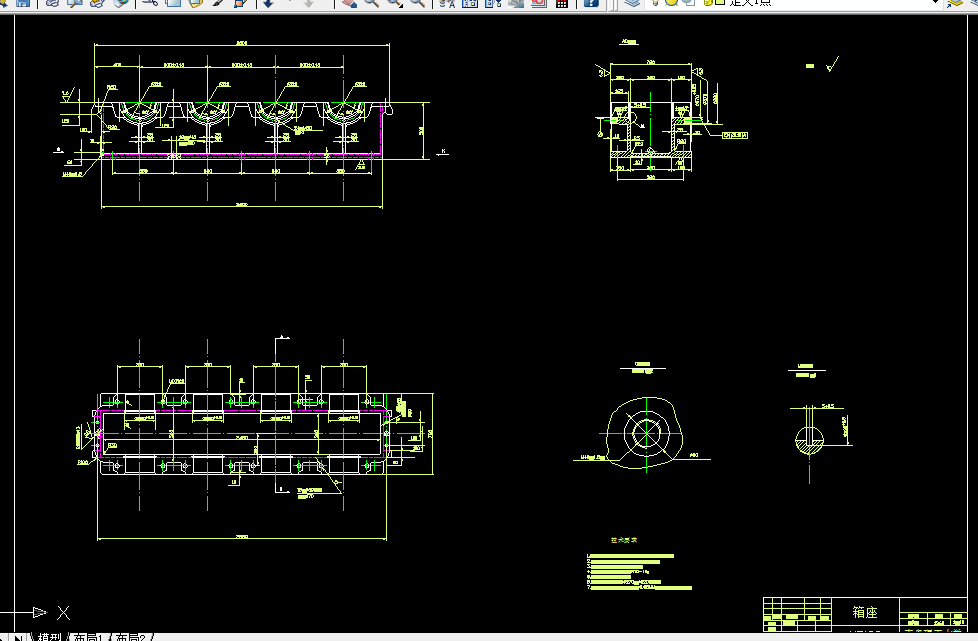Toggle the layer on/off lightbulb
The height and width of the screenshot is (641, 978).
click(656, 2)
